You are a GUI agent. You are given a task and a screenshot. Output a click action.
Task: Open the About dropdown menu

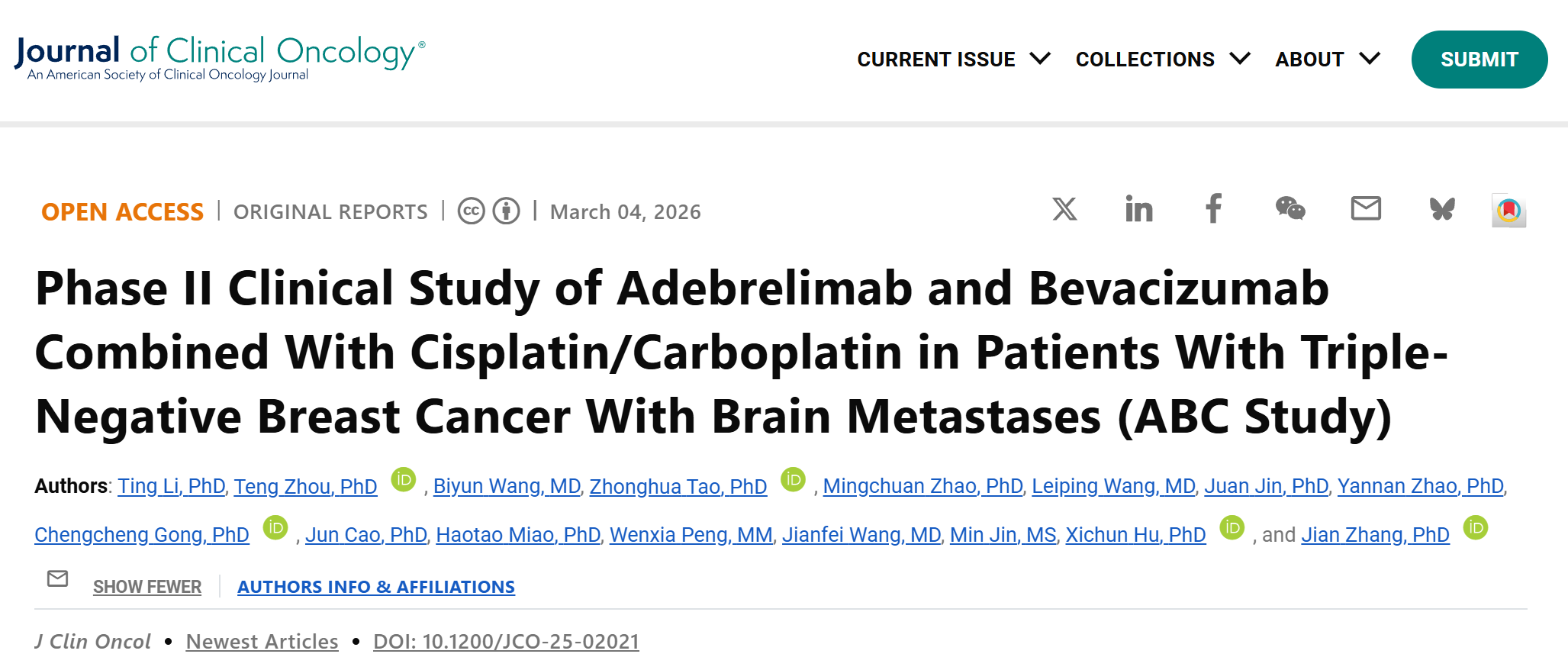pos(1328,59)
